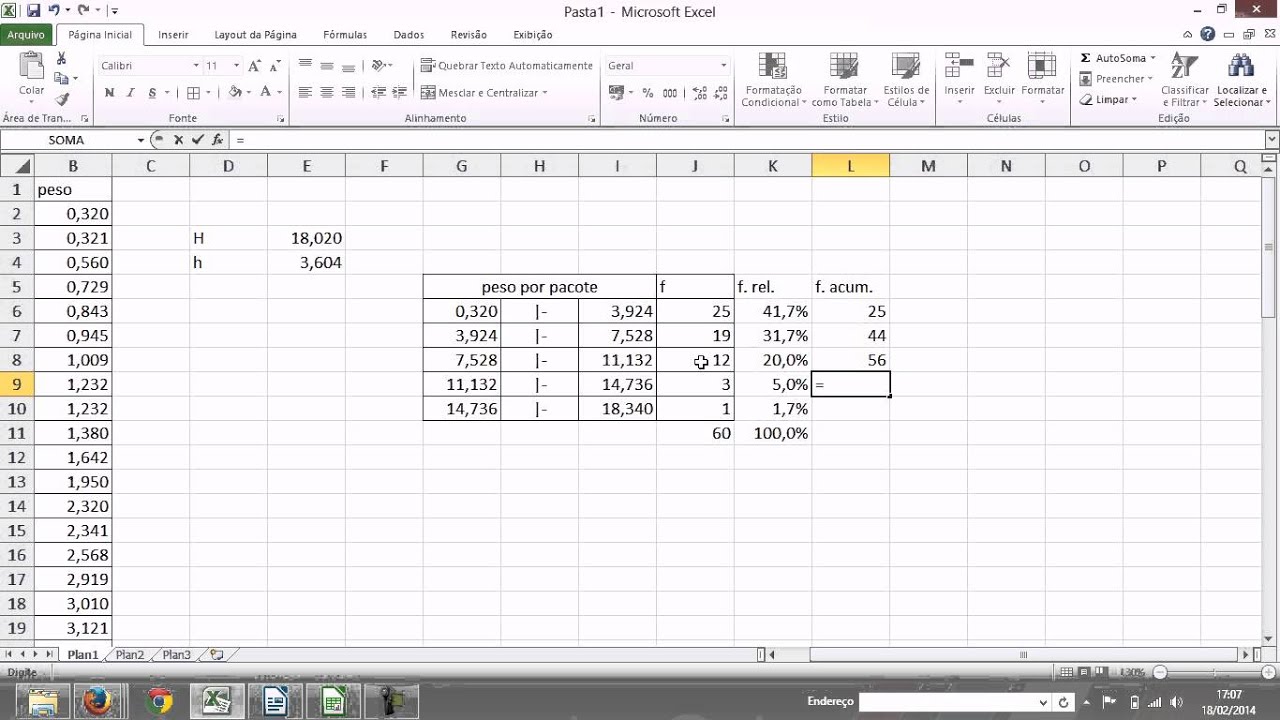This screenshot has width=1280, height=720.
Task: Toggle align text left
Action: click(305, 92)
